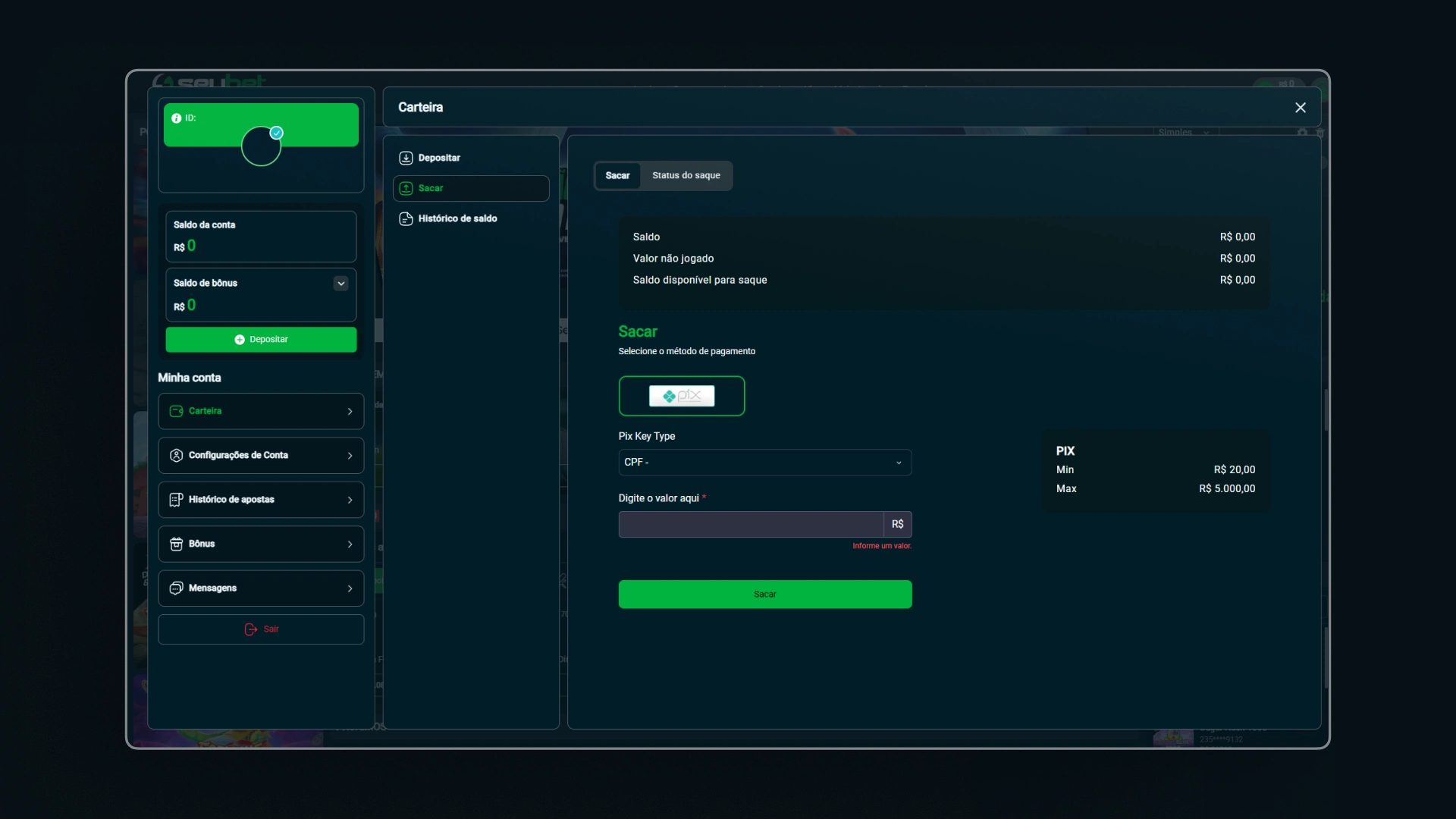Click the Sacar upload icon in wallet menu
The width and height of the screenshot is (1456, 819).
coord(406,188)
